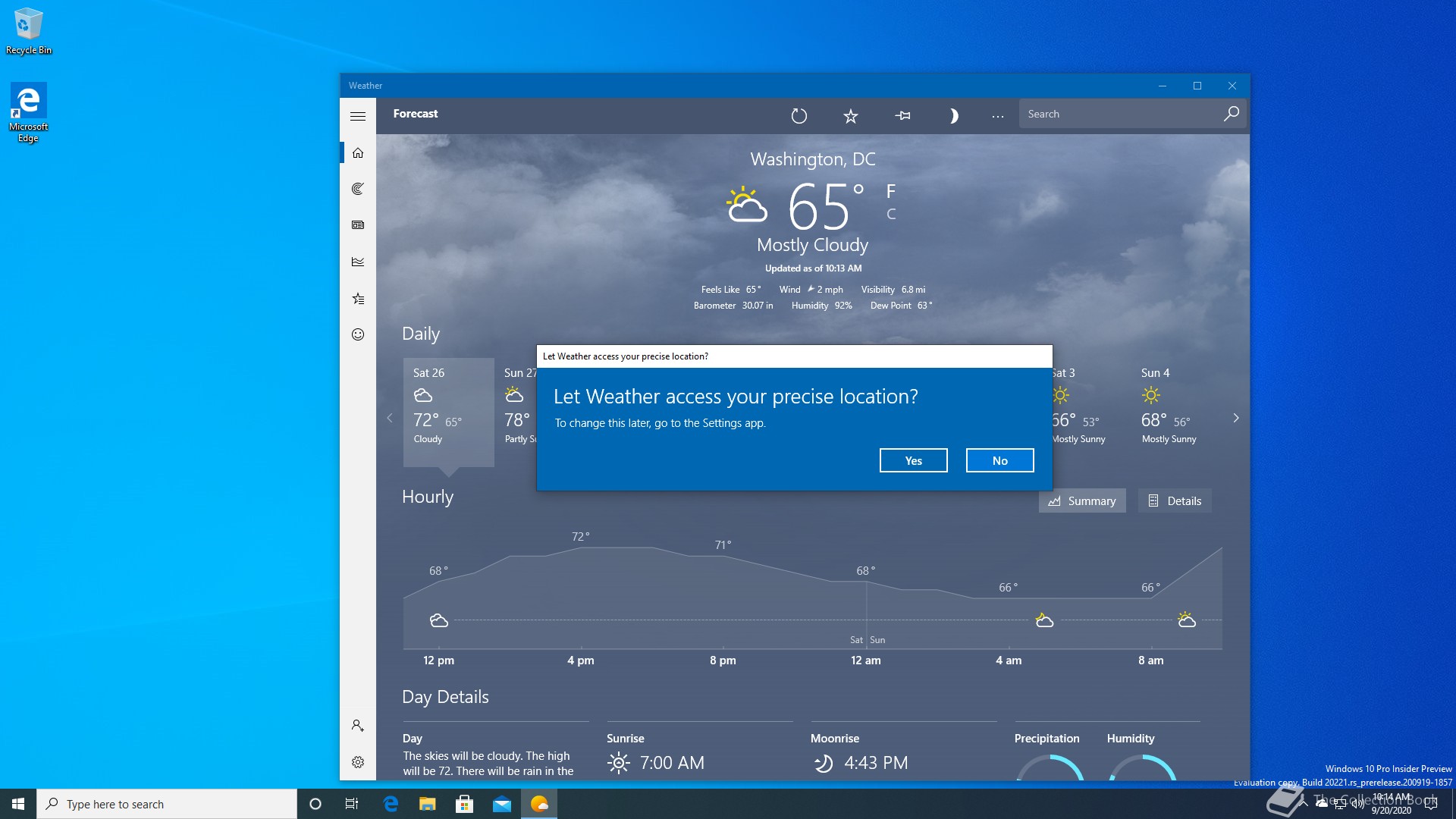1456x819 pixels.
Task: Select the Sun 4 daily forecast card
Action: 1176,412
